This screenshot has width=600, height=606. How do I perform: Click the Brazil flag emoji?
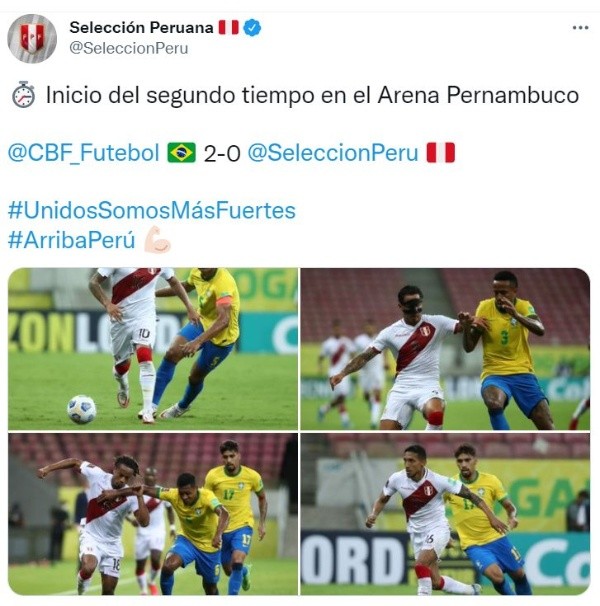(x=181, y=152)
